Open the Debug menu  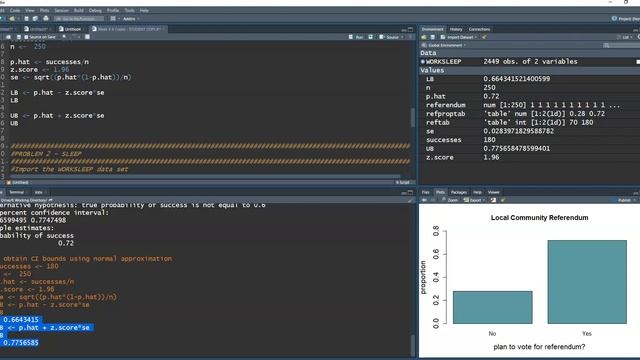pyautogui.click(x=95, y=10)
